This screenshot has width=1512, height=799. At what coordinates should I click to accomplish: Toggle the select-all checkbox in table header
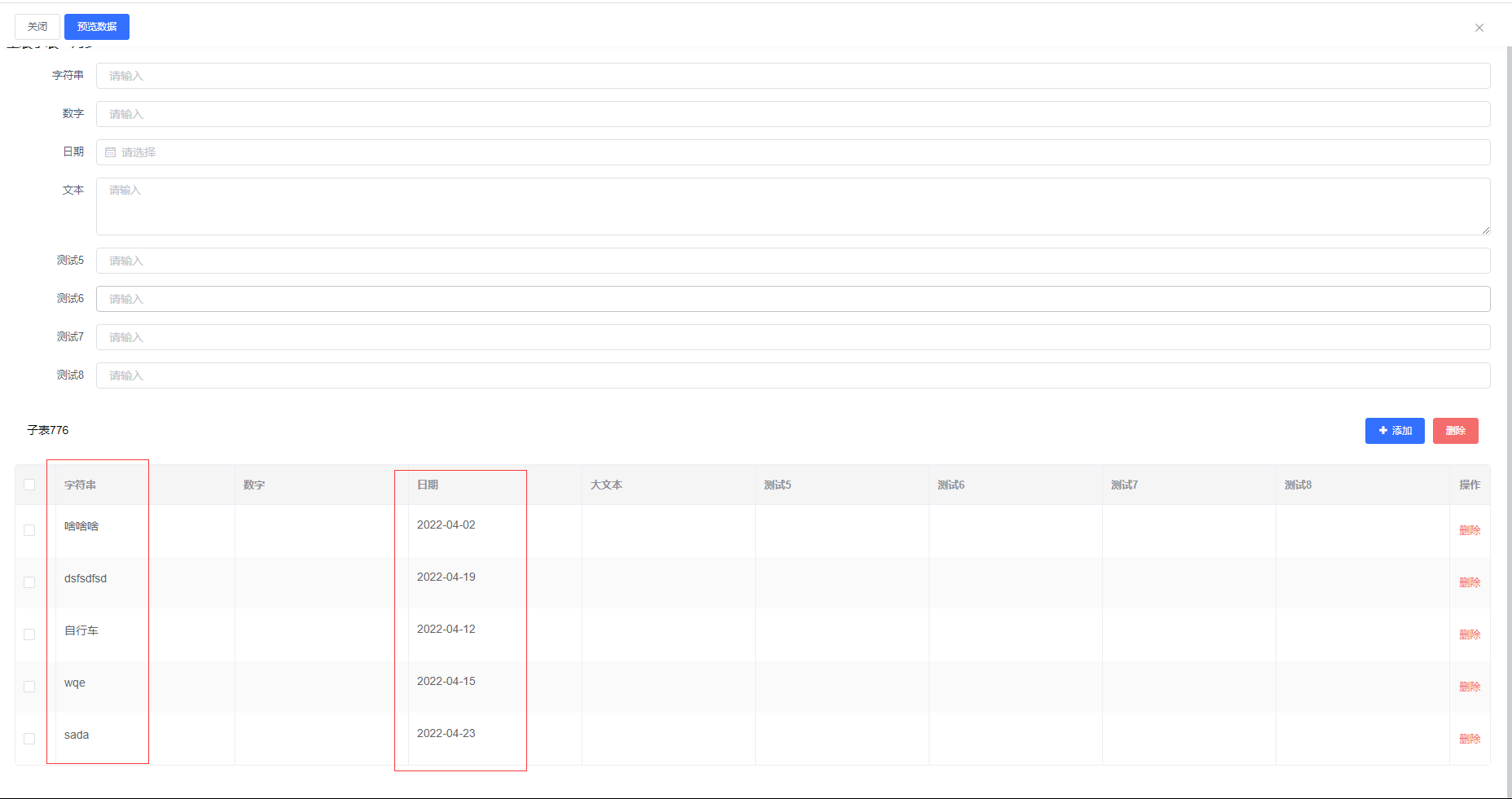(x=30, y=485)
